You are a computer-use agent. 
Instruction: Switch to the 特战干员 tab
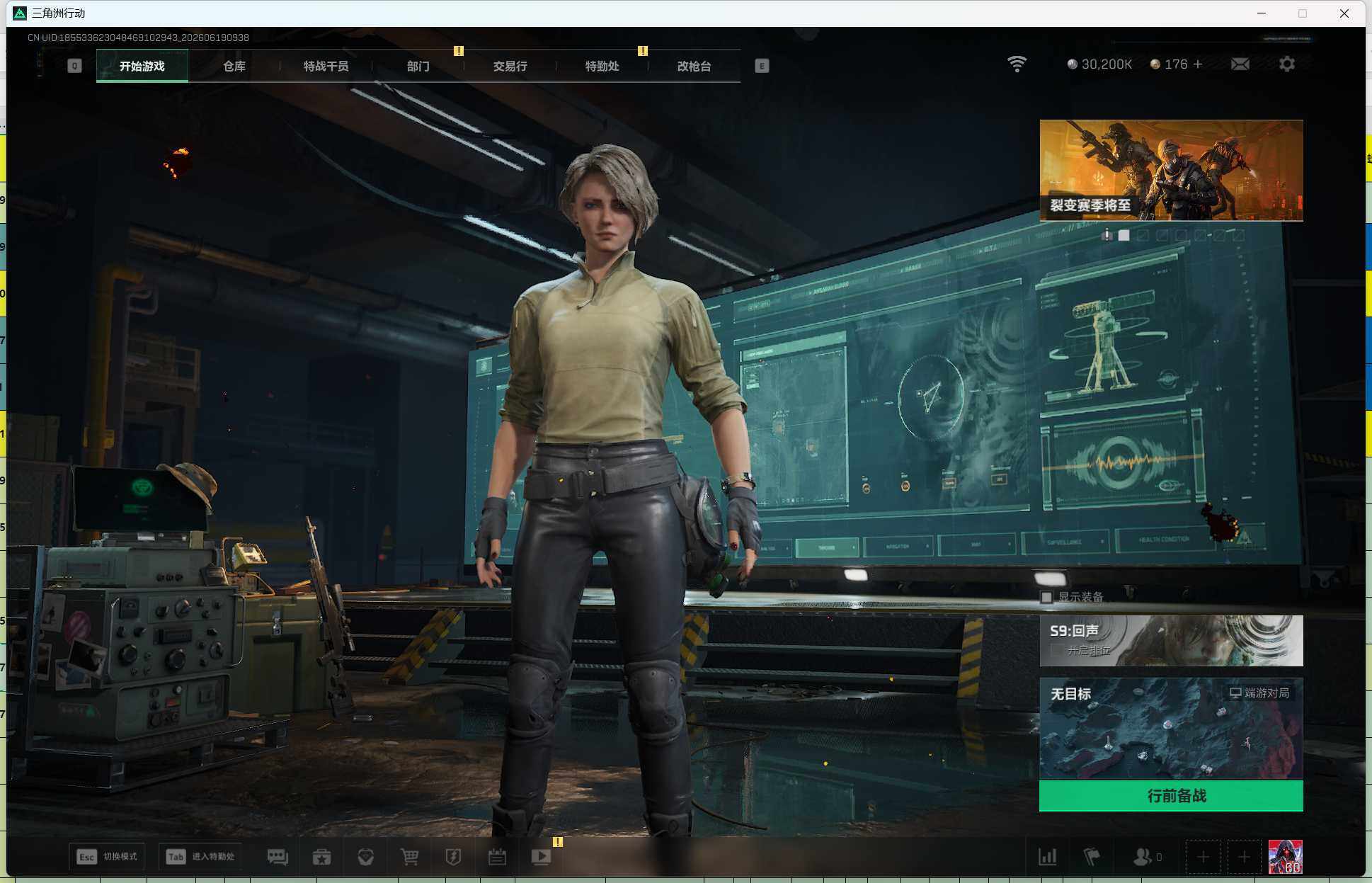(326, 66)
